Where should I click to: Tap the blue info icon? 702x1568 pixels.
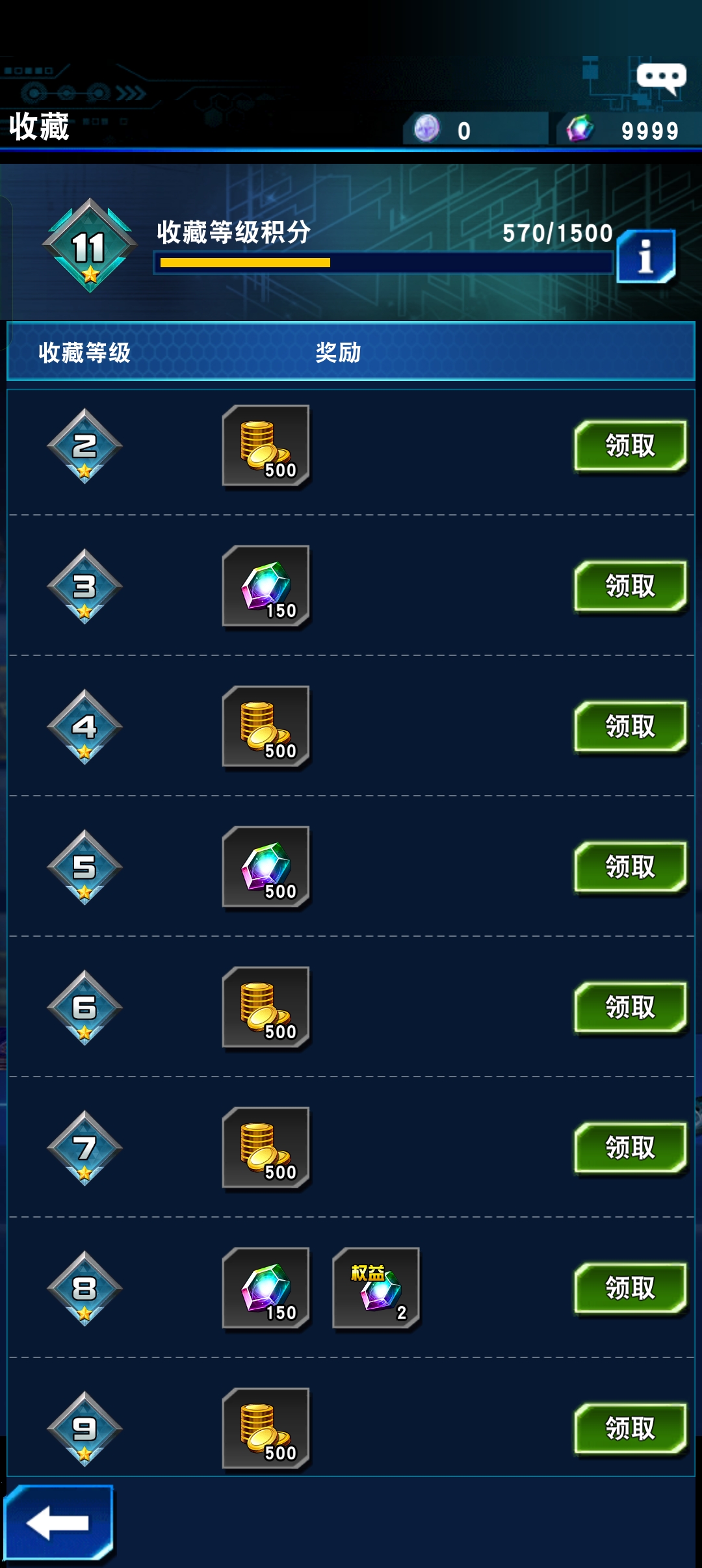tap(646, 256)
